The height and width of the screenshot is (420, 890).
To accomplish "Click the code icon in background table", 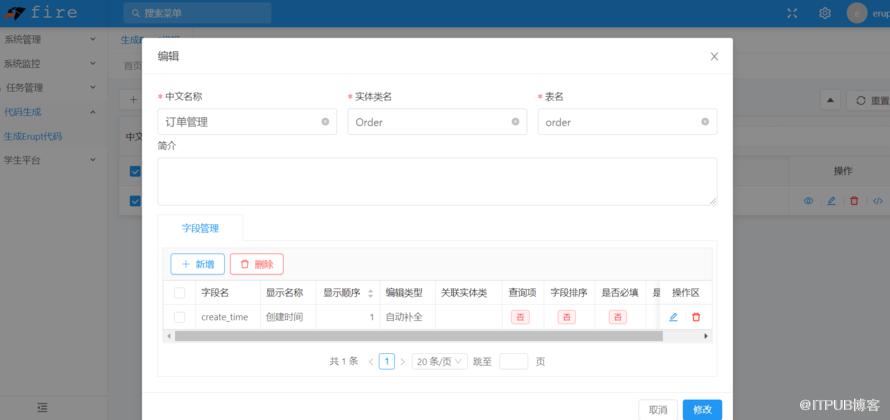I will [878, 201].
